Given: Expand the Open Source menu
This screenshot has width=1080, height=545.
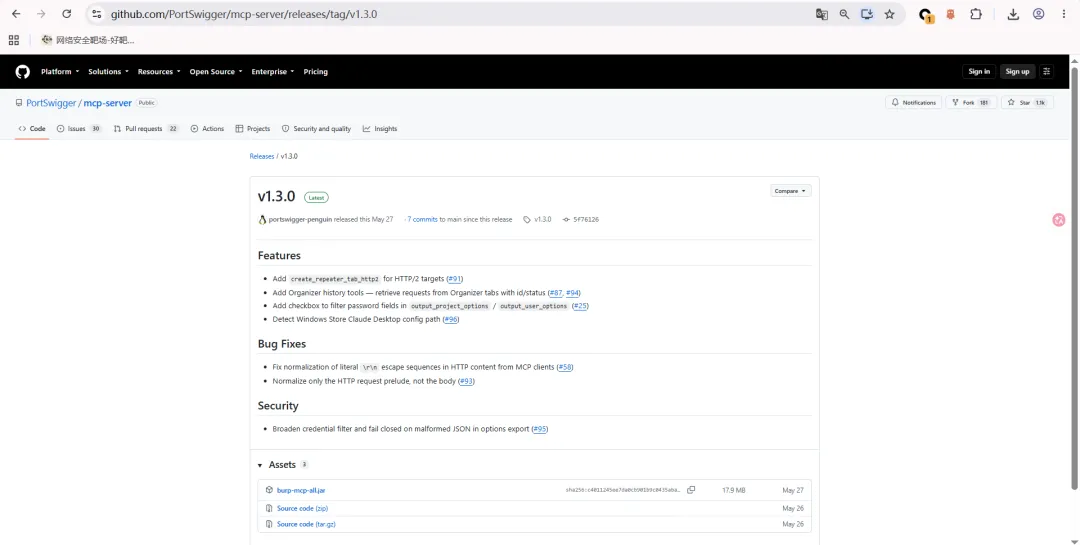Looking at the screenshot, I should tap(216, 72).
